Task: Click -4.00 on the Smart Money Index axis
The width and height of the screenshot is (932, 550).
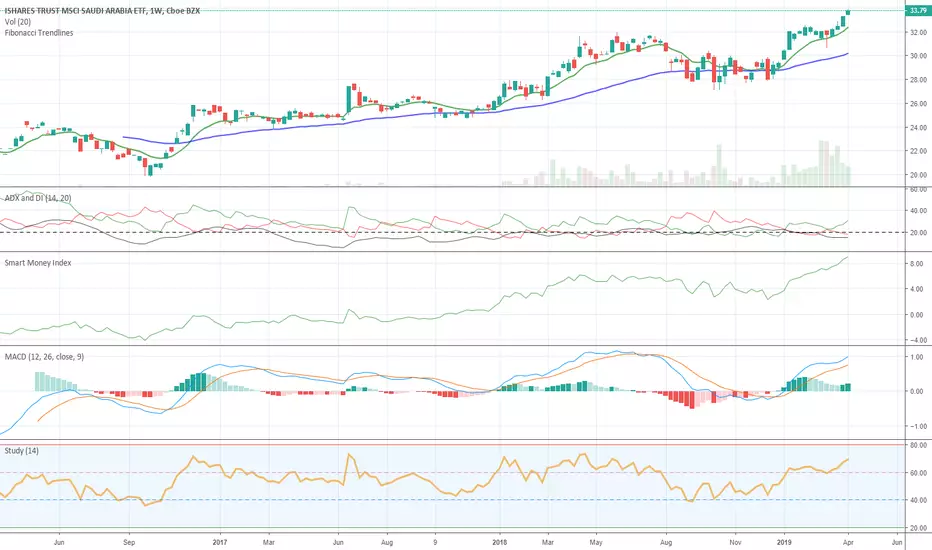Action: click(x=916, y=340)
